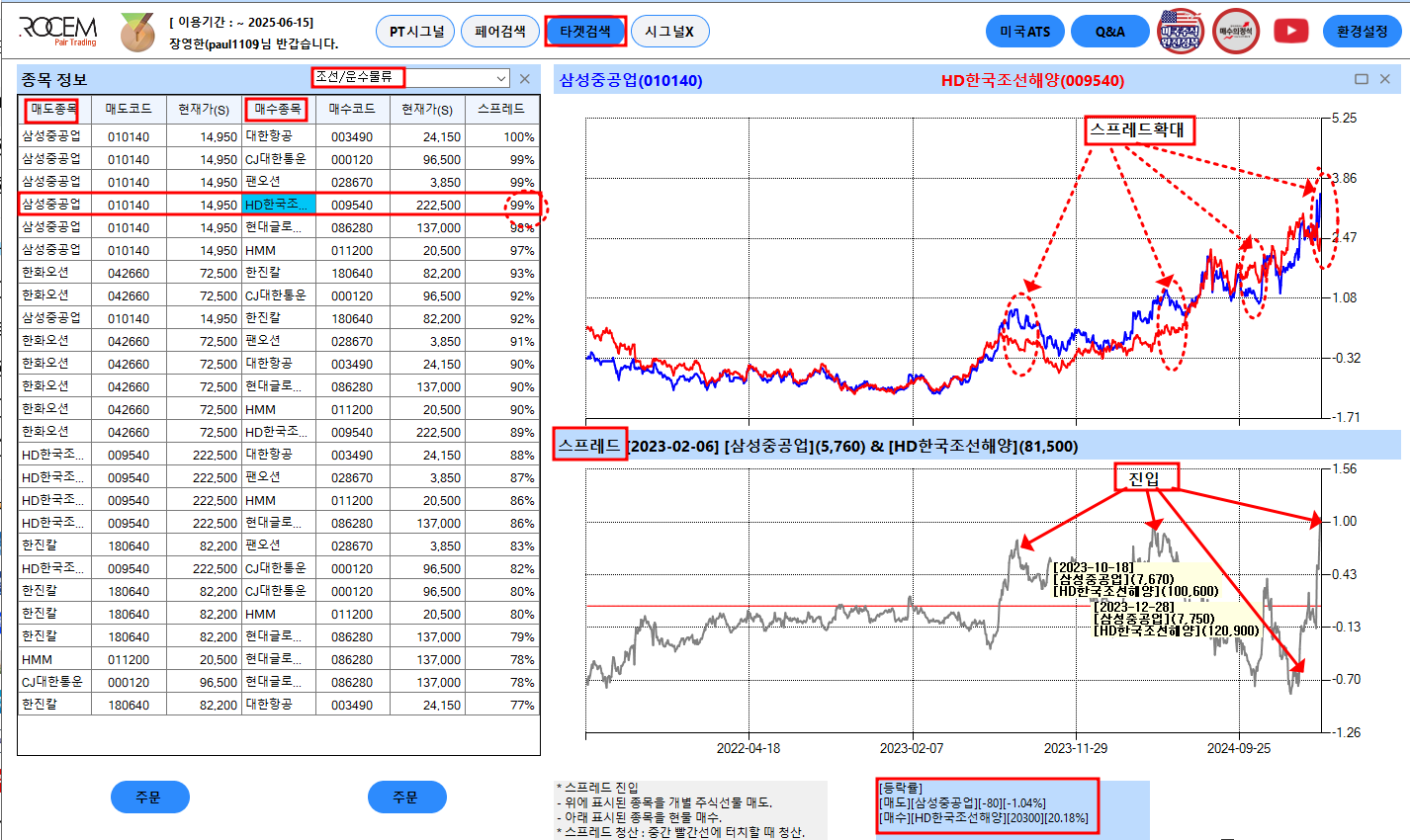Select the row with 79% spread
The image size is (1410, 840).
(x=279, y=636)
